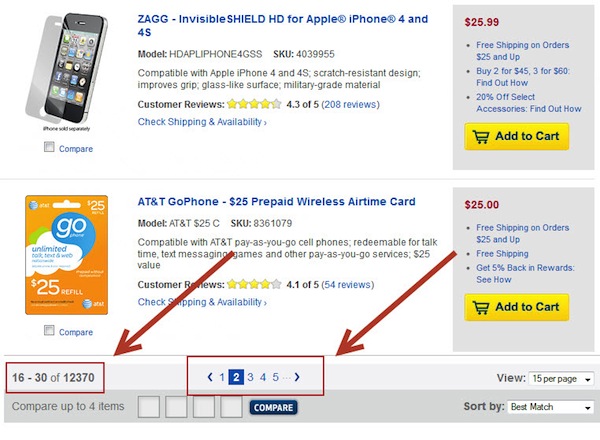Screen dimensions: 600x440
Task: Expand AT&T GoPhone Check Shipping & Availability
Action: point(202,302)
